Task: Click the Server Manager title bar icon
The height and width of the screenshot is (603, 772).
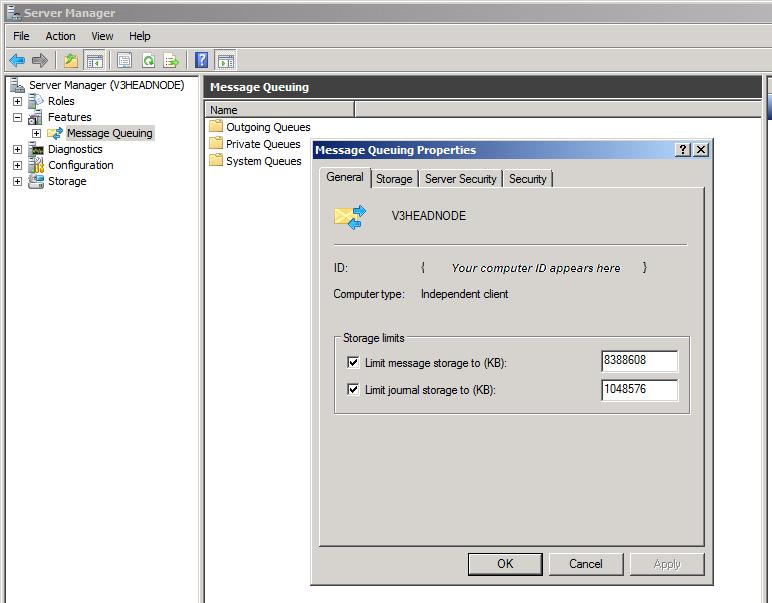Action: tap(13, 12)
